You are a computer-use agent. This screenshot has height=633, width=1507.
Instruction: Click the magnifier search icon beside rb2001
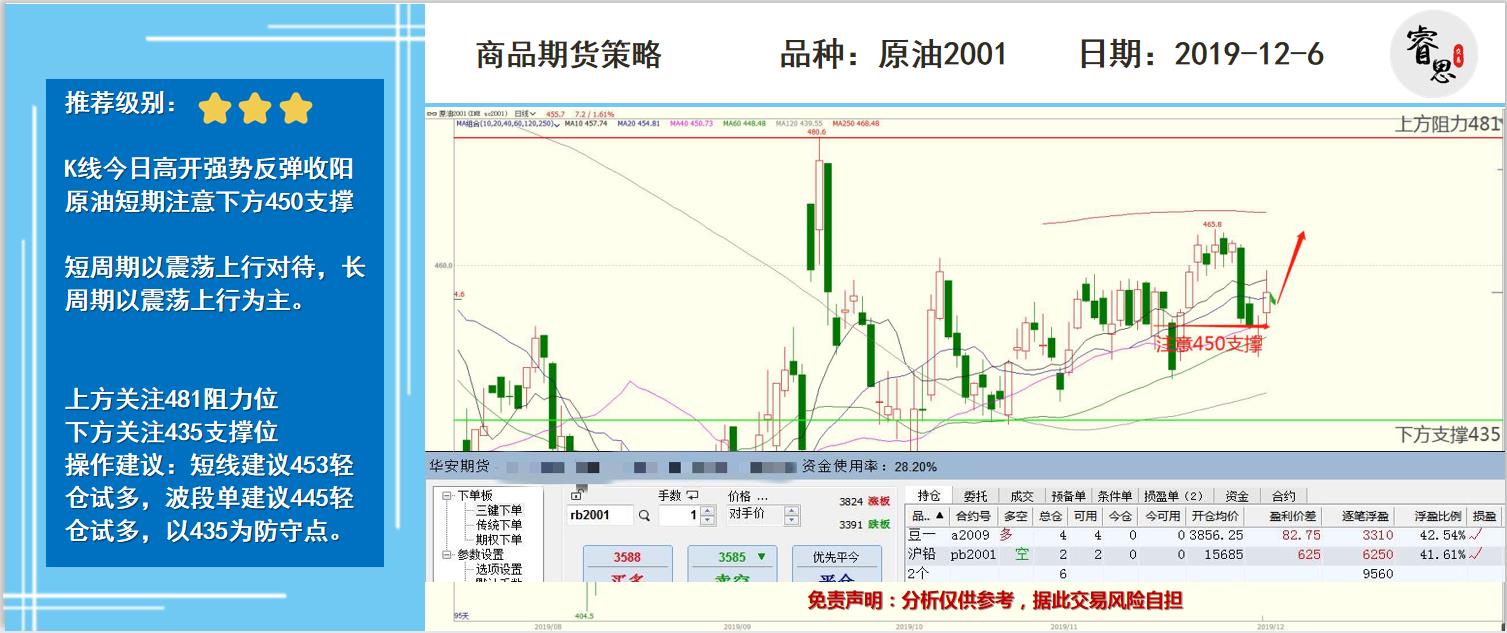pos(644,516)
